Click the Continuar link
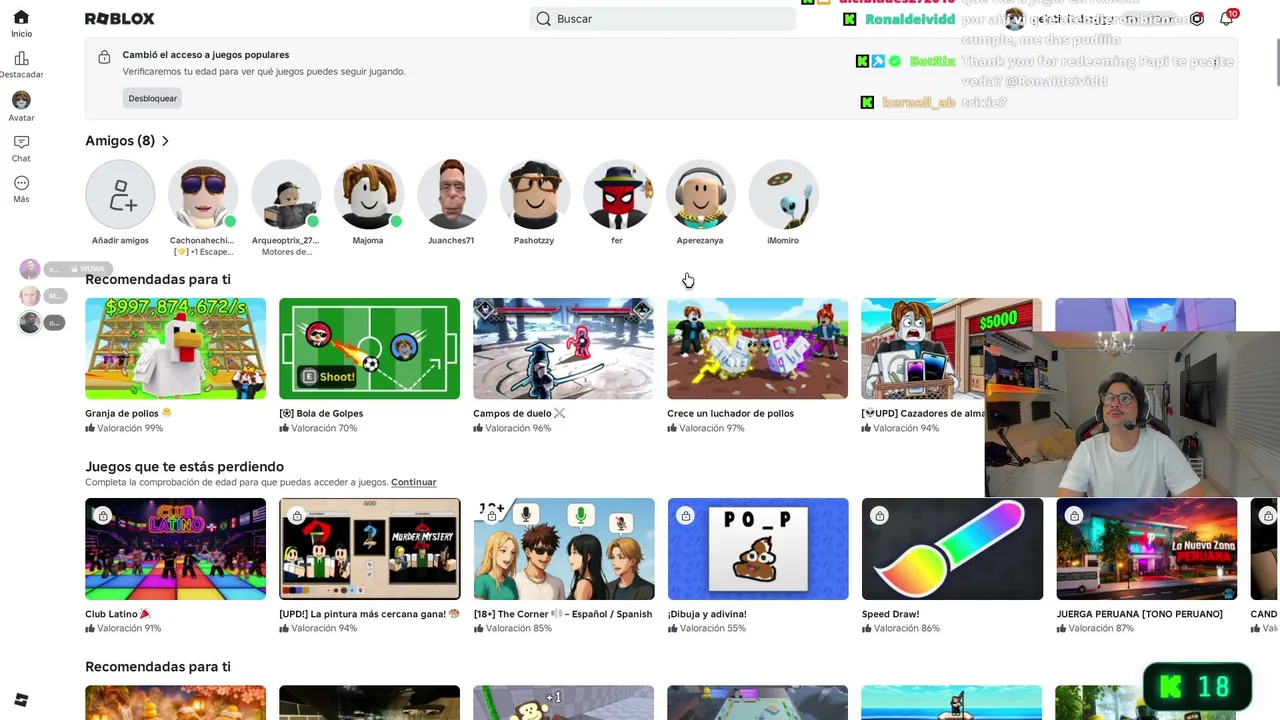The height and width of the screenshot is (720, 1280). [x=414, y=482]
